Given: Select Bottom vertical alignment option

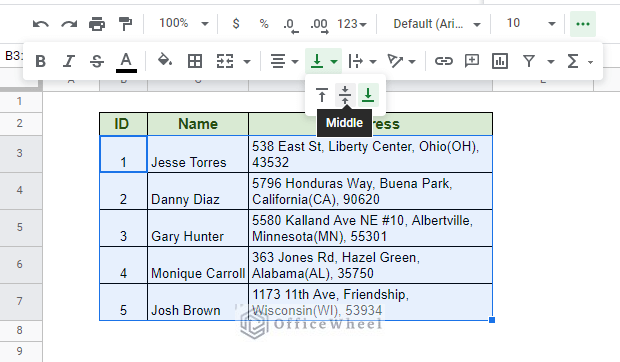Looking at the screenshot, I should (x=368, y=95).
